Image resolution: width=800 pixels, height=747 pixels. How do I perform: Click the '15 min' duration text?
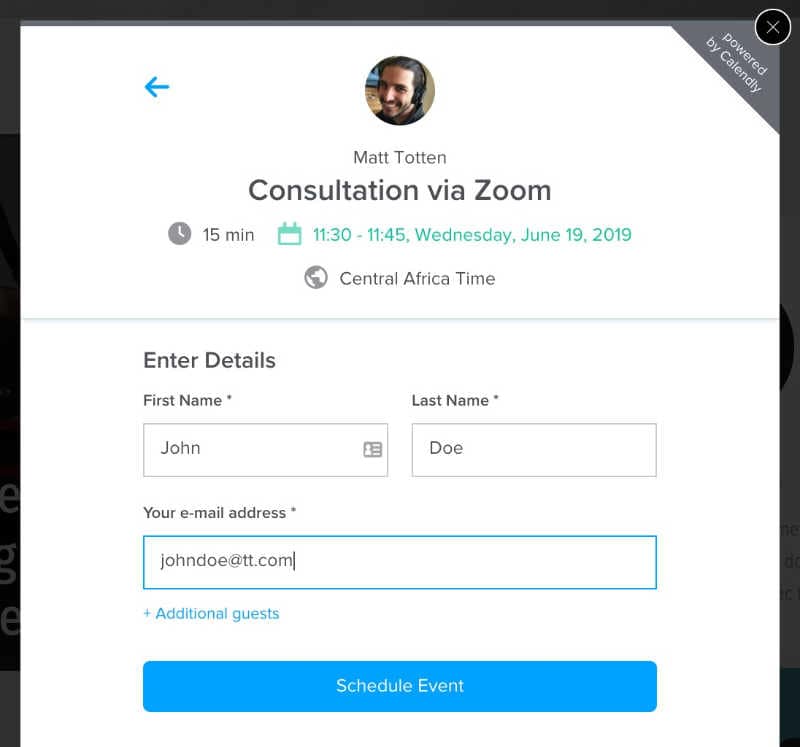pos(228,235)
